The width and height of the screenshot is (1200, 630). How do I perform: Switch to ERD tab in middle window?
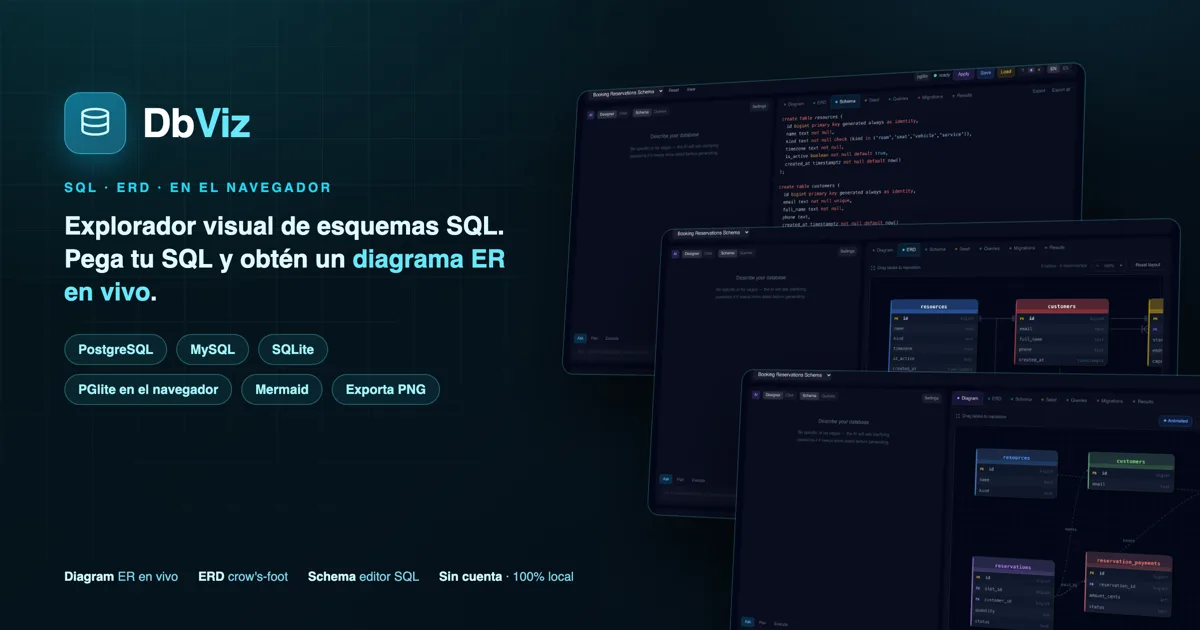pos(909,249)
